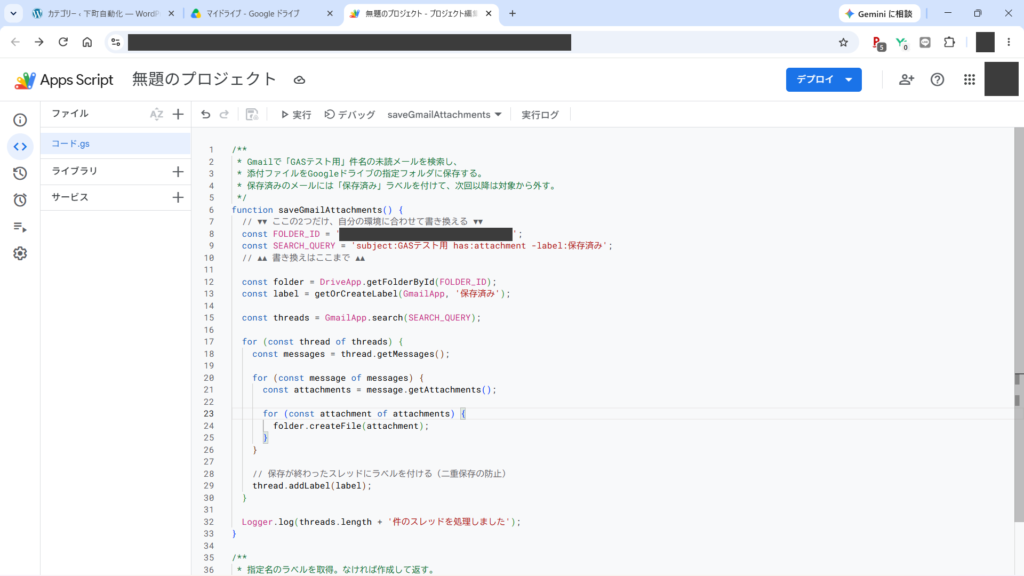This screenshot has height=576, width=1024.
Task: Open the Google account avatar
Action: pos(1001,79)
